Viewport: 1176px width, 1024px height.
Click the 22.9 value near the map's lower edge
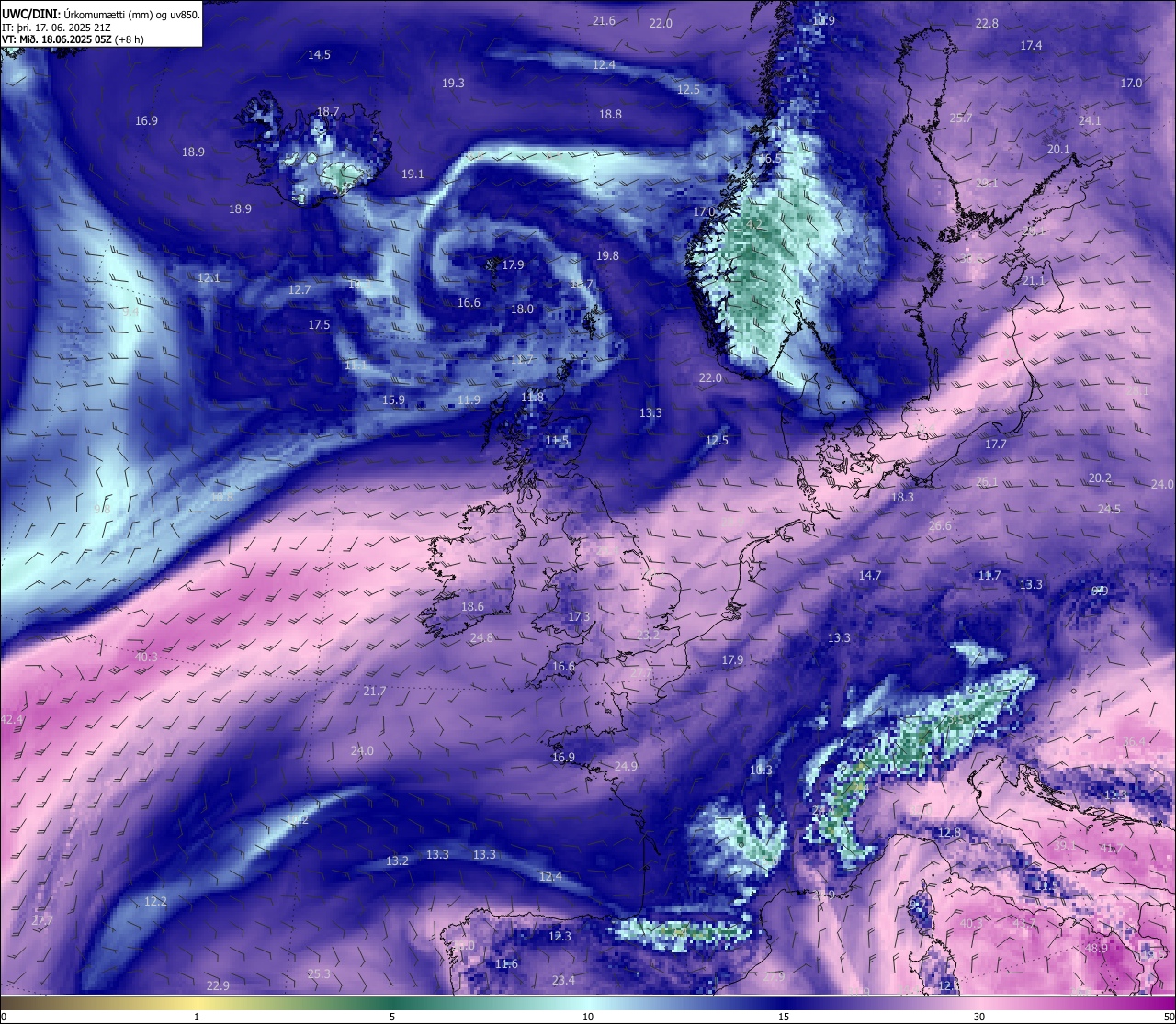[218, 985]
